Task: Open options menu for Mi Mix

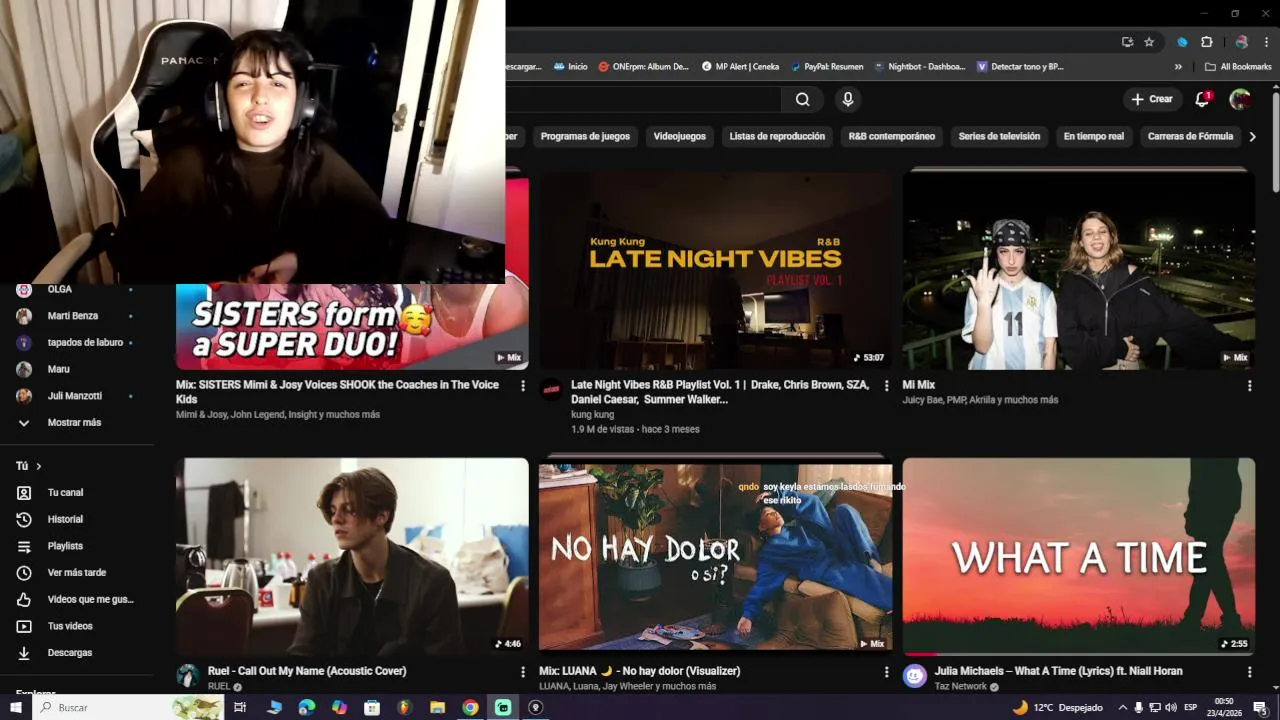Action: coord(1249,386)
